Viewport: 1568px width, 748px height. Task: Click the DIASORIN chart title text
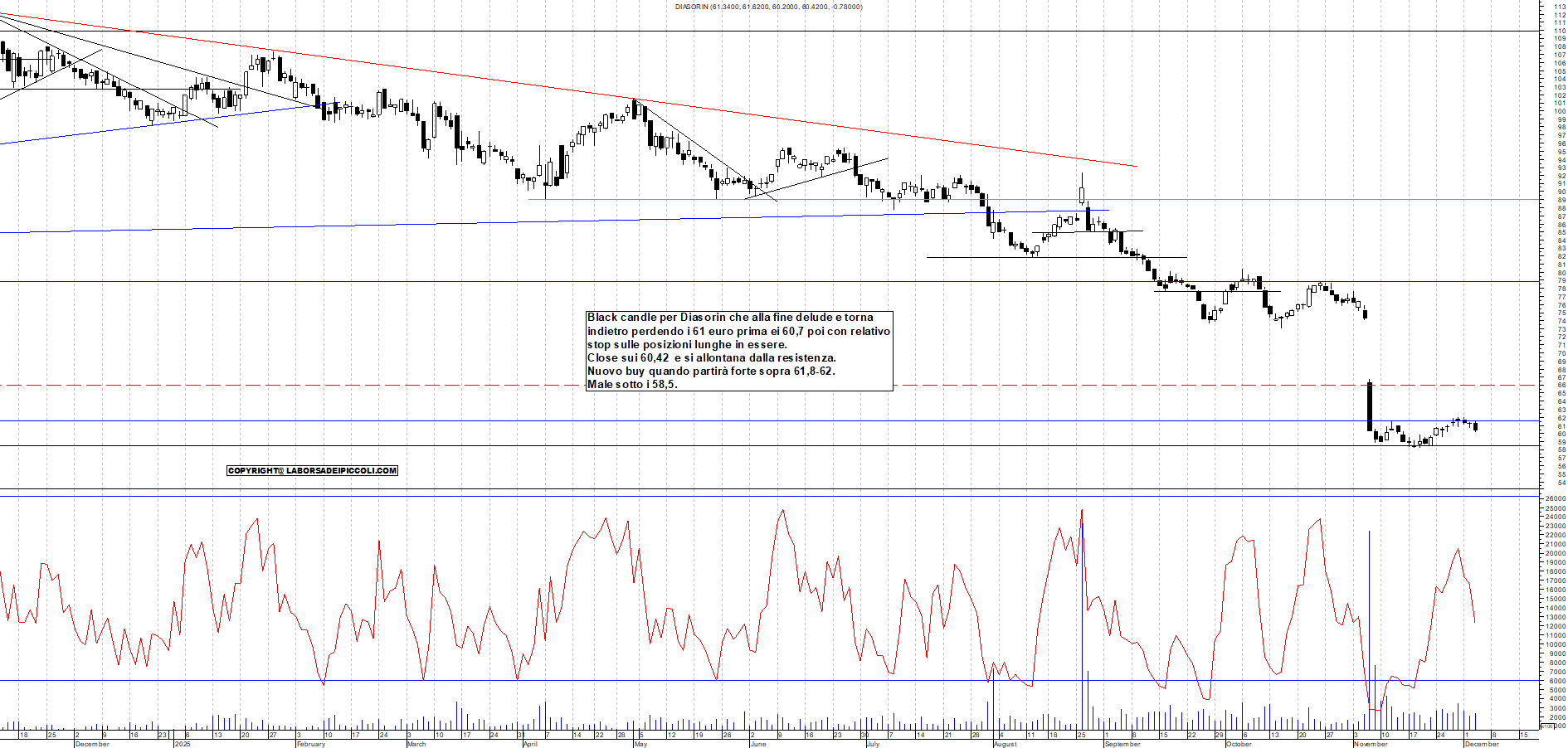689,7
